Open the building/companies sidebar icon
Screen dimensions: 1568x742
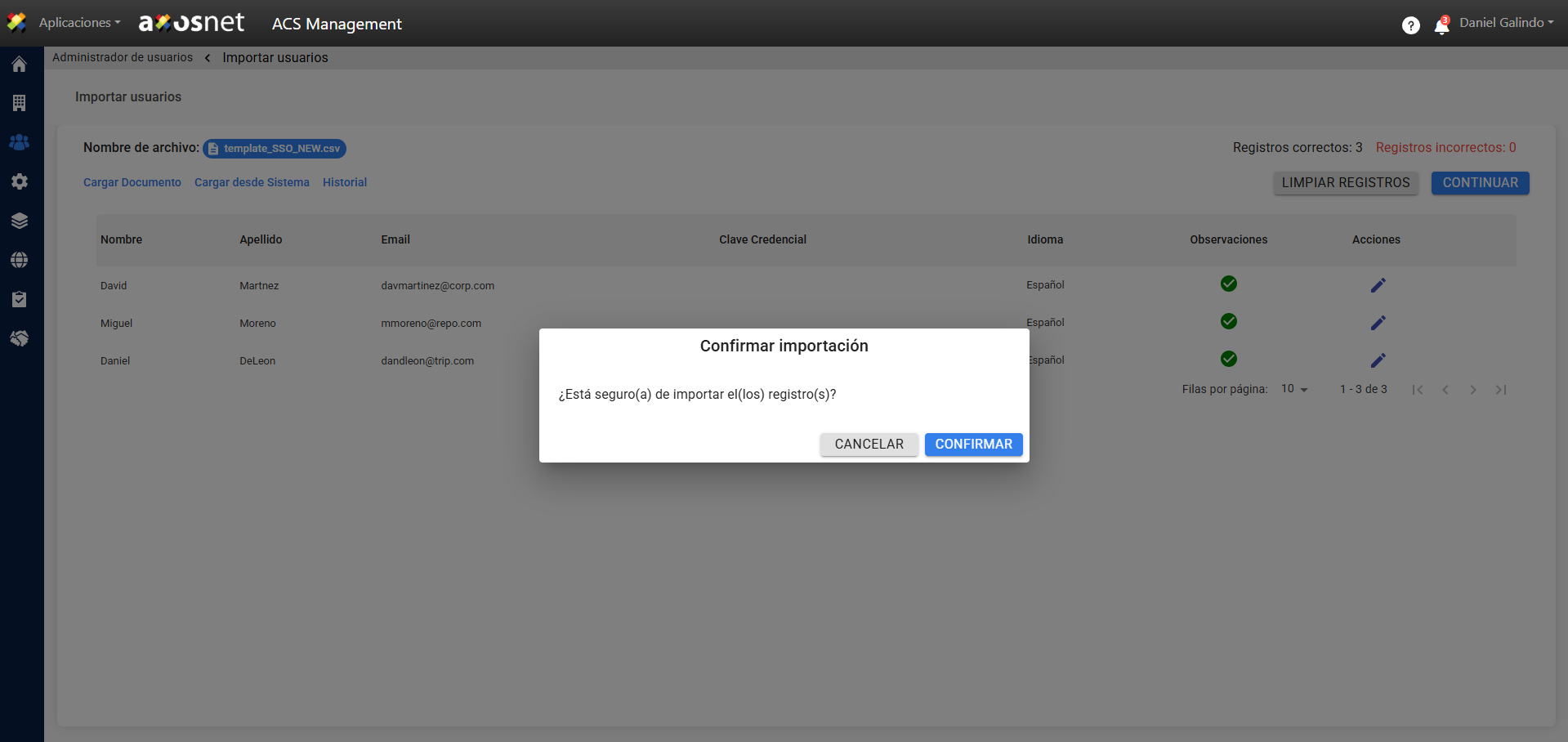pos(20,103)
